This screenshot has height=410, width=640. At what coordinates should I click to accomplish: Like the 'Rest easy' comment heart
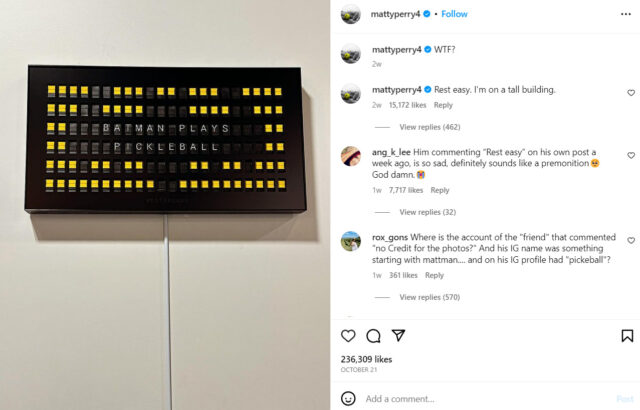631,93
